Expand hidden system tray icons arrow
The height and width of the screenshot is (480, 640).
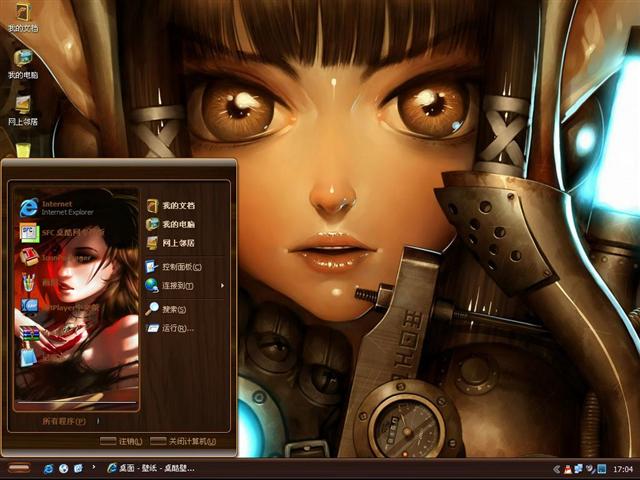tap(556, 468)
